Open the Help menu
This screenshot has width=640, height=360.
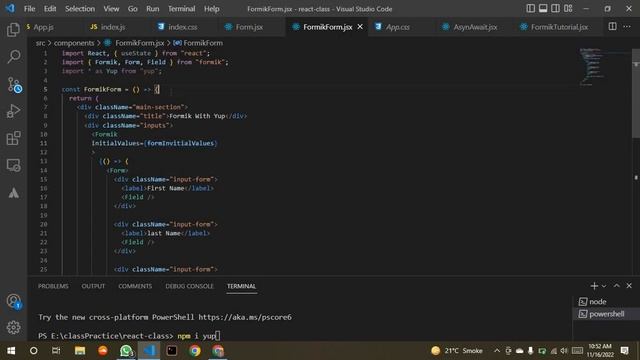click(211, 9)
